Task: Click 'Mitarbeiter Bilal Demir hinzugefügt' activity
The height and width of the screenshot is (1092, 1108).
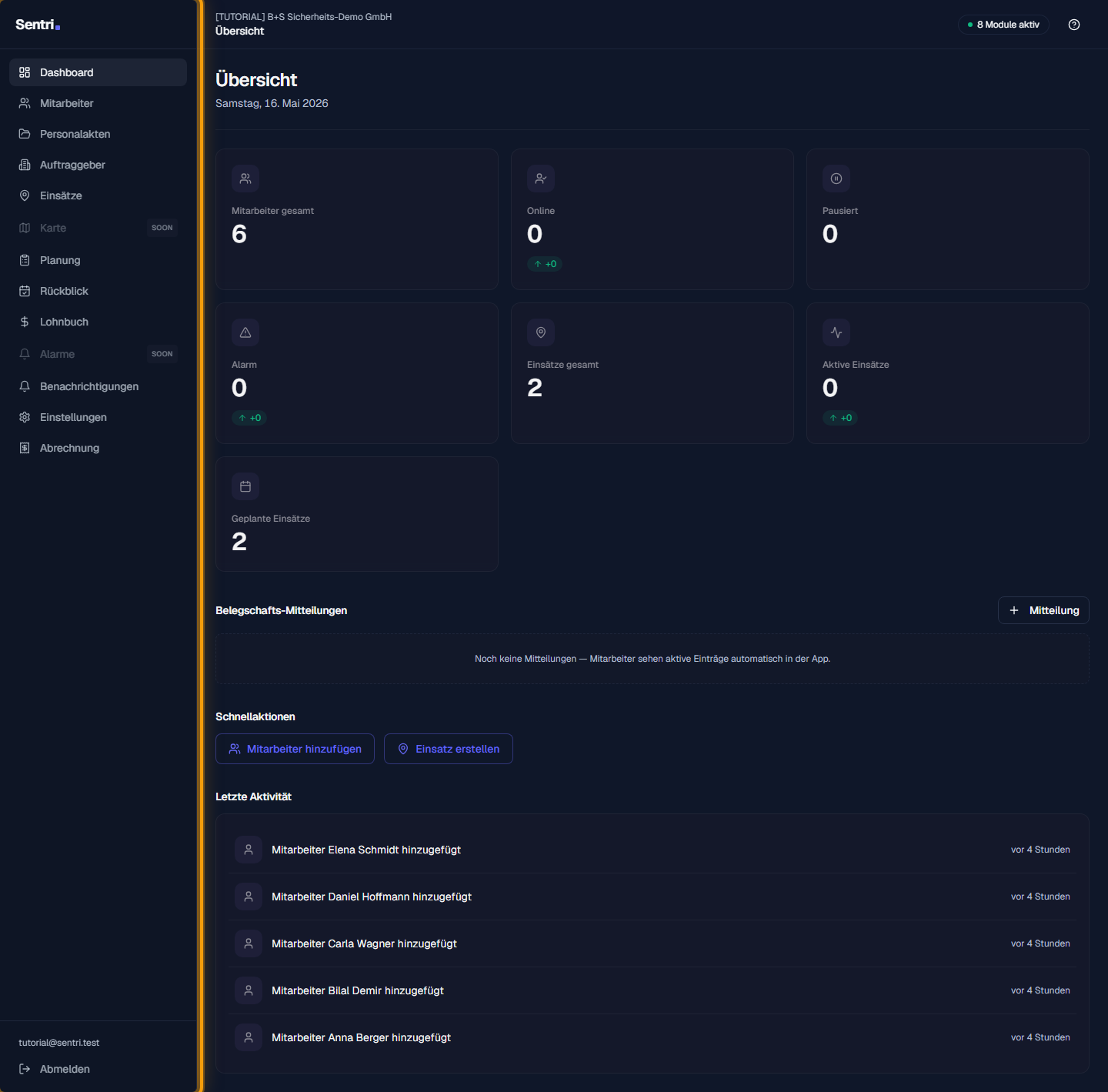Action: pos(358,990)
